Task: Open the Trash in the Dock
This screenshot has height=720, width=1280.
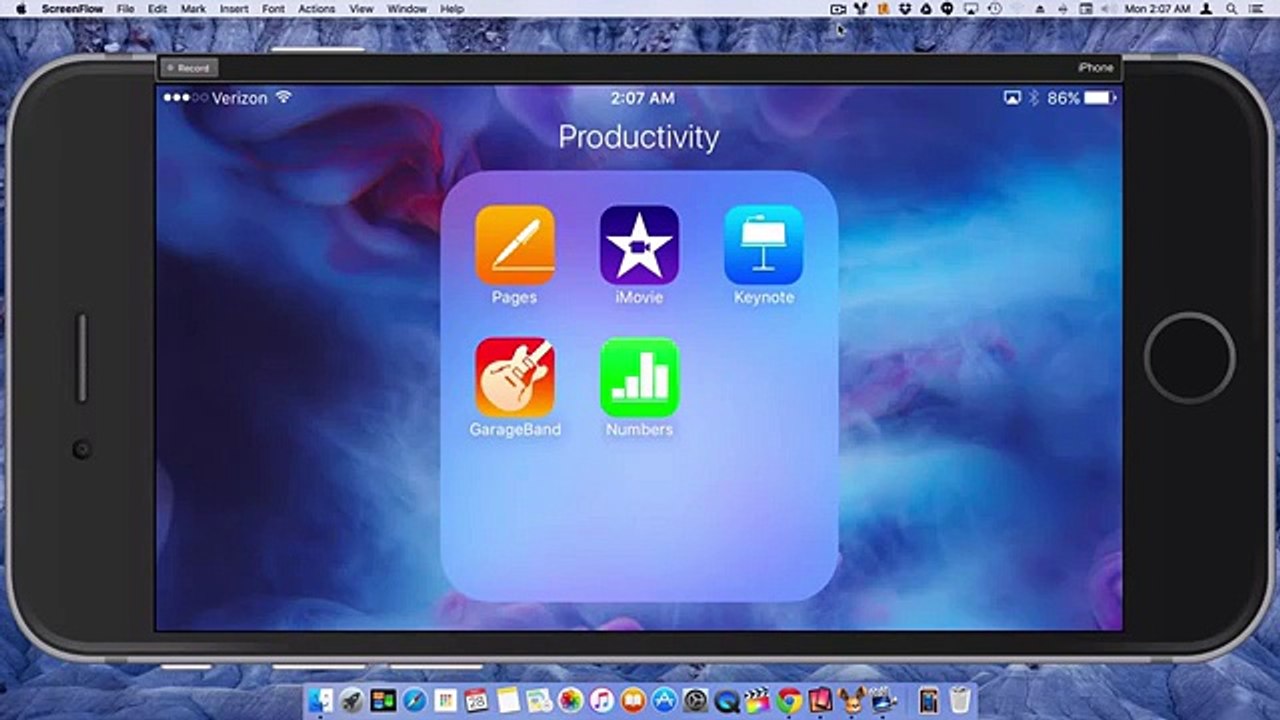Action: (960, 700)
